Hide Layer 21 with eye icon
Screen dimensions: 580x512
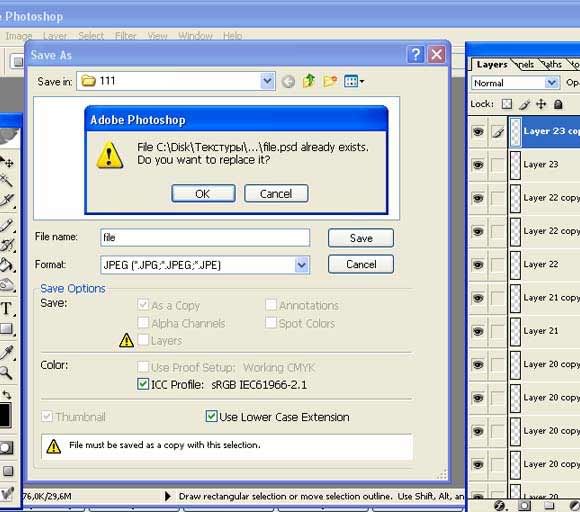[x=478, y=331]
